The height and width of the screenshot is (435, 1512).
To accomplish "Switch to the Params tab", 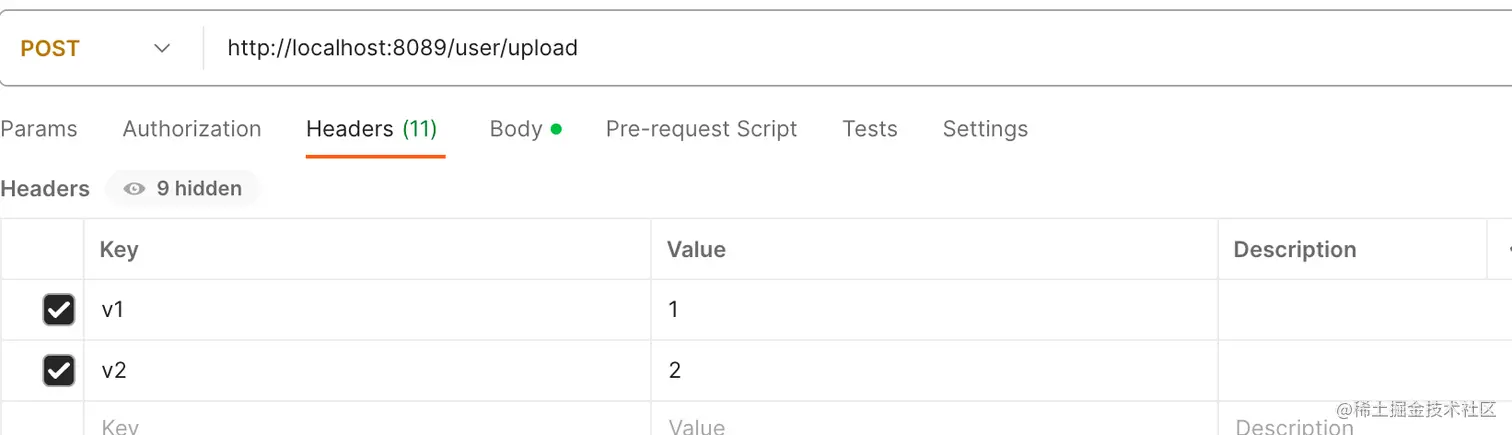I will [x=39, y=129].
